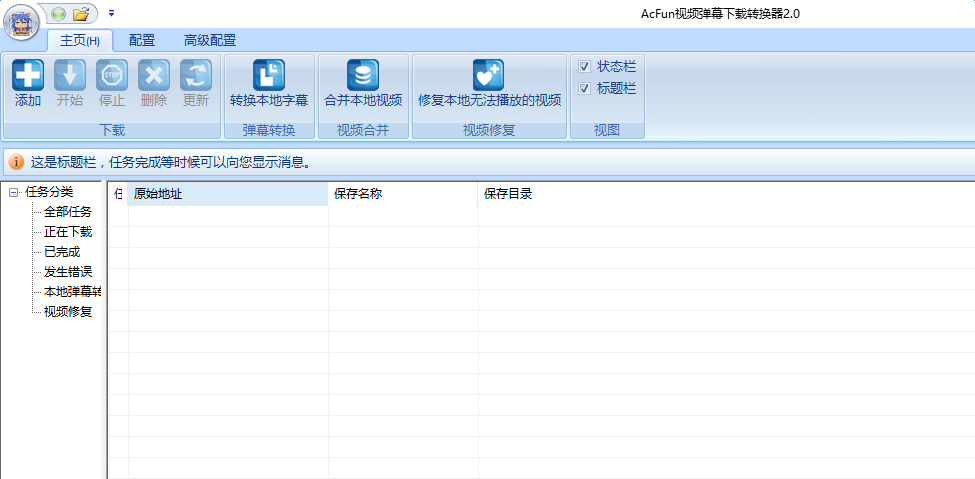Switch to the 高级配置 tab

click(x=210, y=41)
